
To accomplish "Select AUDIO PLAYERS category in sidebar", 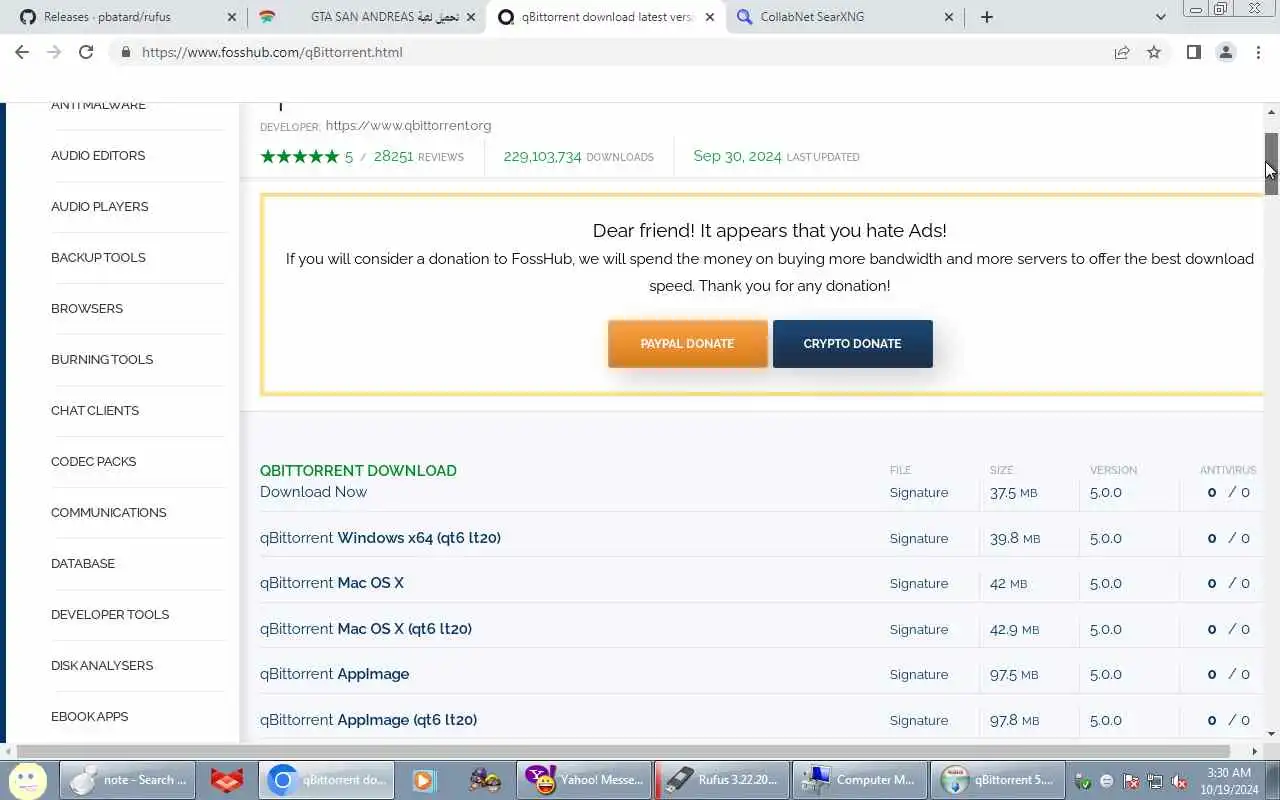I will click(x=100, y=207).
